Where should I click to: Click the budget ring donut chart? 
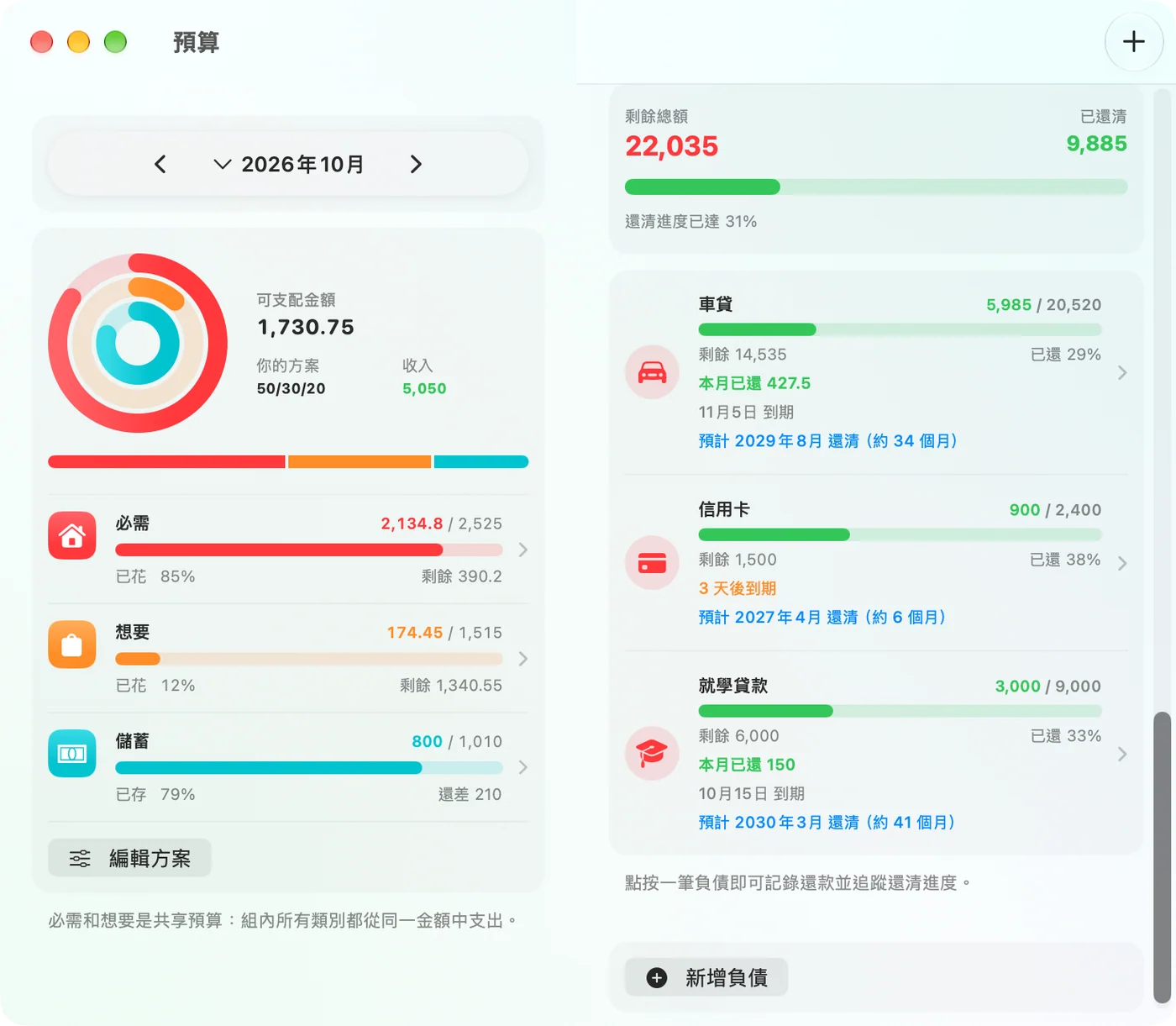pos(138,343)
